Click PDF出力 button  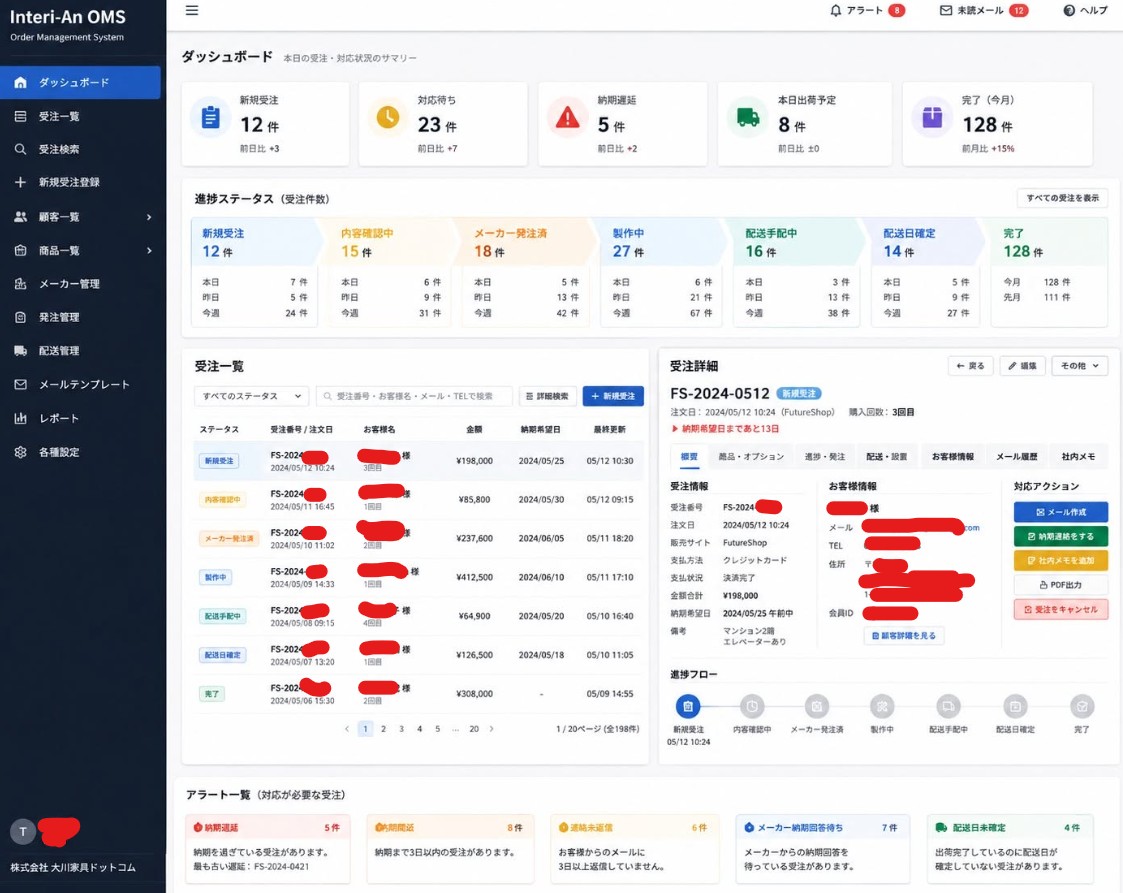click(x=1061, y=585)
